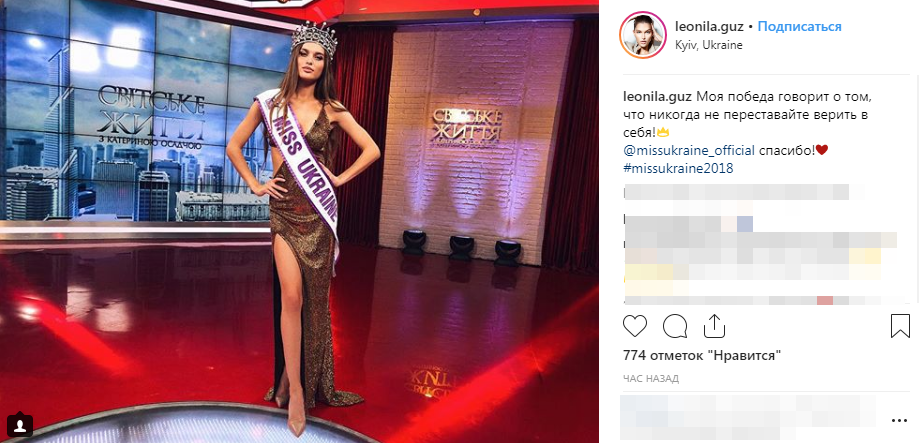This screenshot has width=919, height=443.
Task: Click the crown emoji in caption
Action: point(663,132)
